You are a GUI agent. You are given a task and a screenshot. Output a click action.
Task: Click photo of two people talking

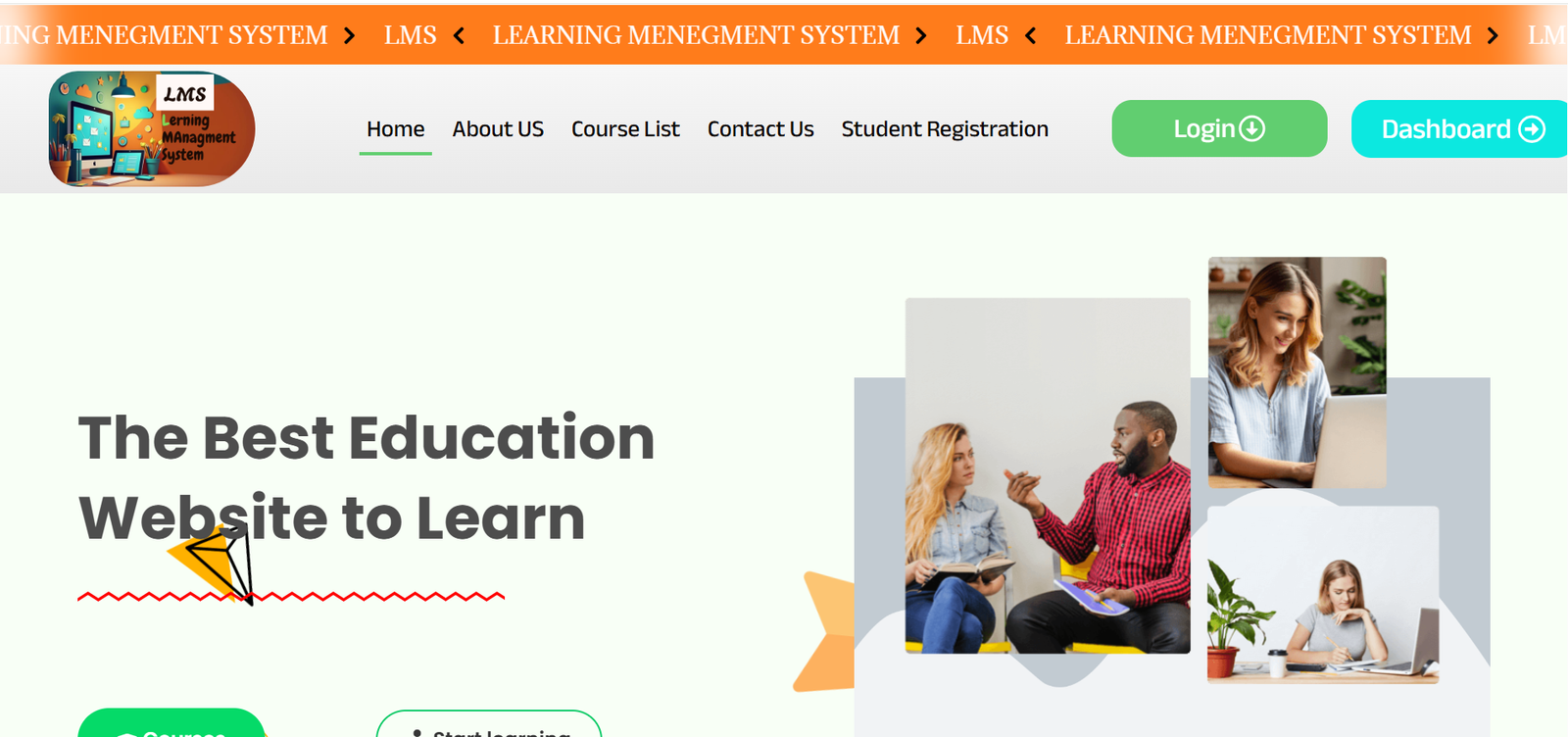1048,475
